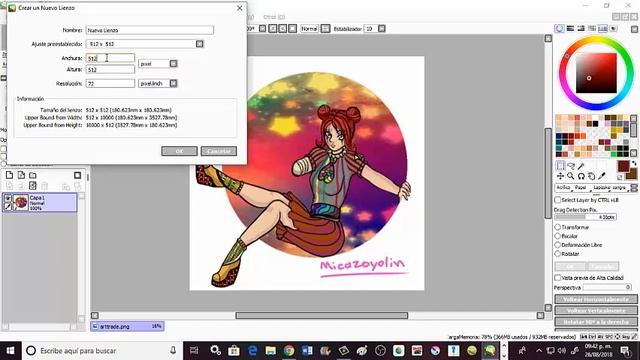This screenshot has height=360, width=640.
Task: Select the move tool
Action: pos(560,176)
